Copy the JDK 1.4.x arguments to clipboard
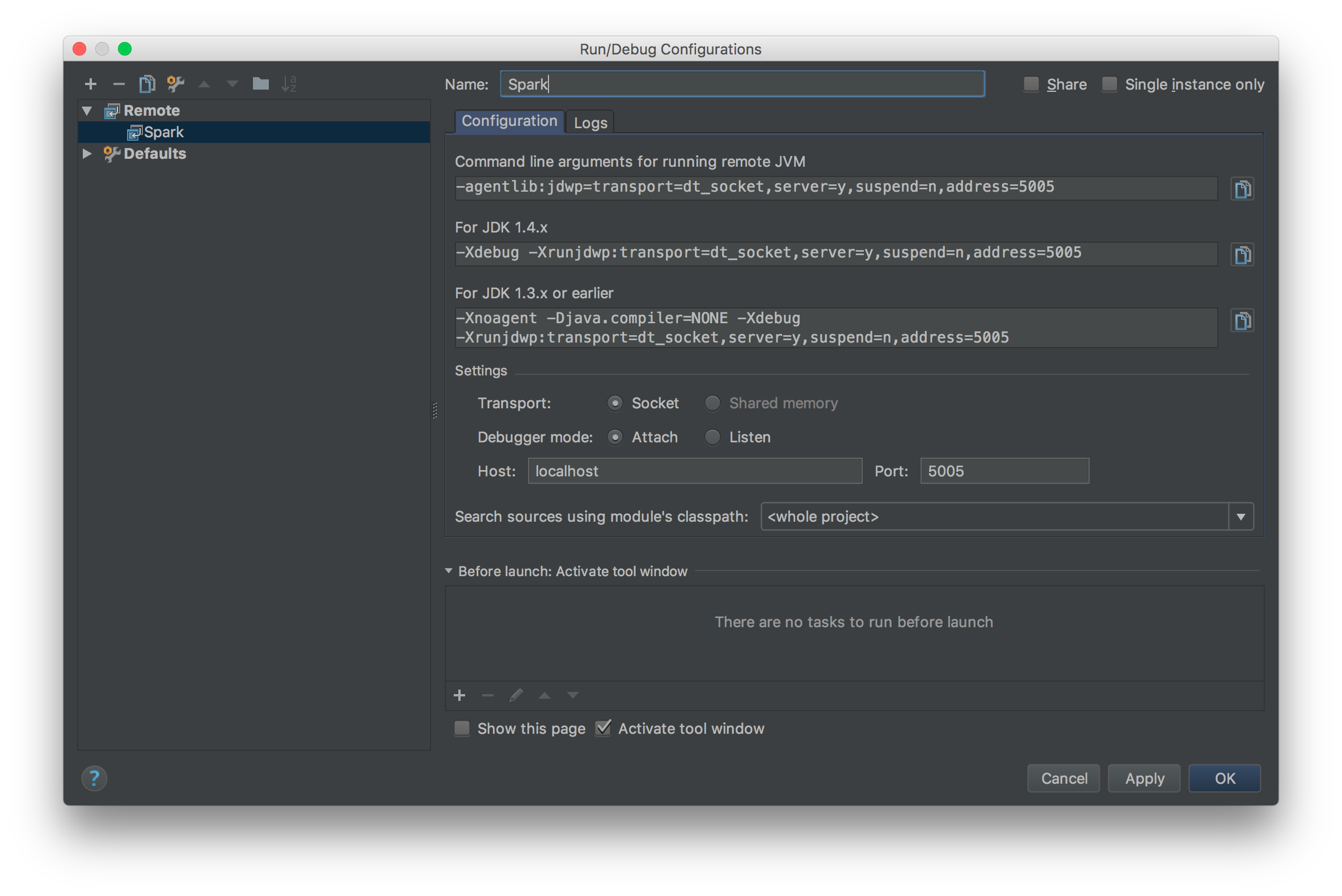The width and height of the screenshot is (1342, 896). (1242, 255)
